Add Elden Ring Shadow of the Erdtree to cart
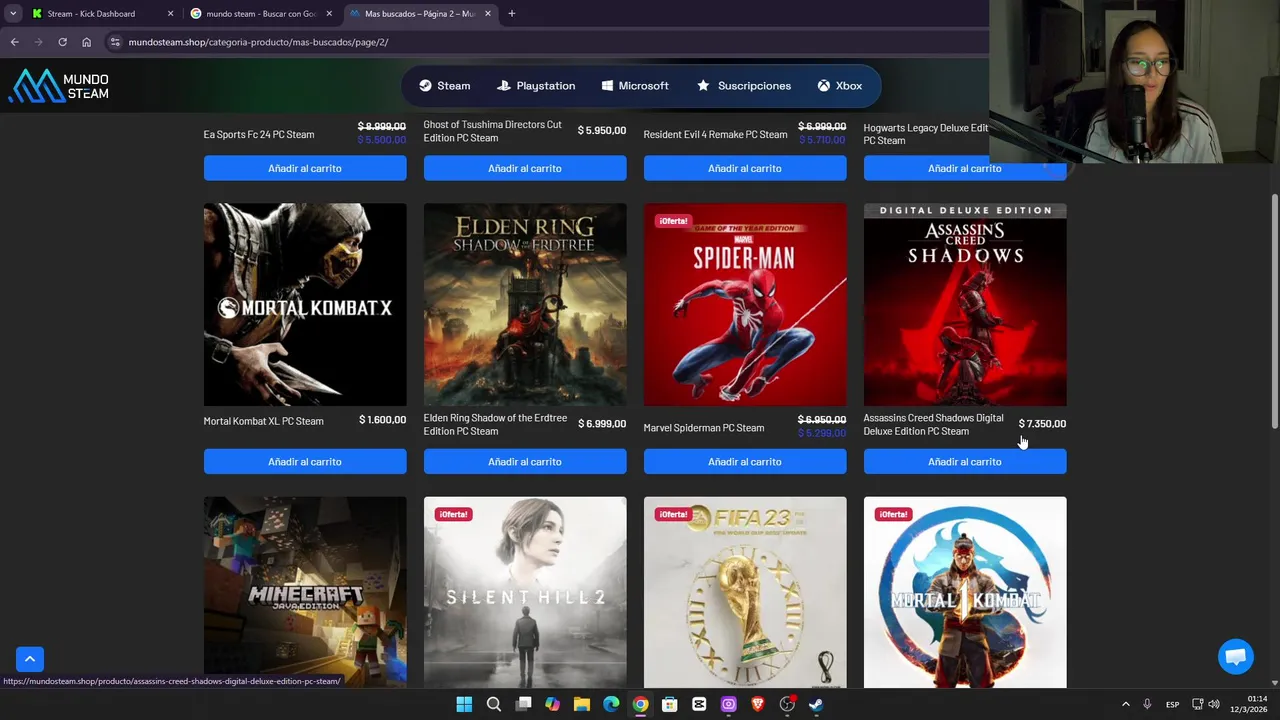This screenshot has width=1280, height=720. tap(525, 462)
